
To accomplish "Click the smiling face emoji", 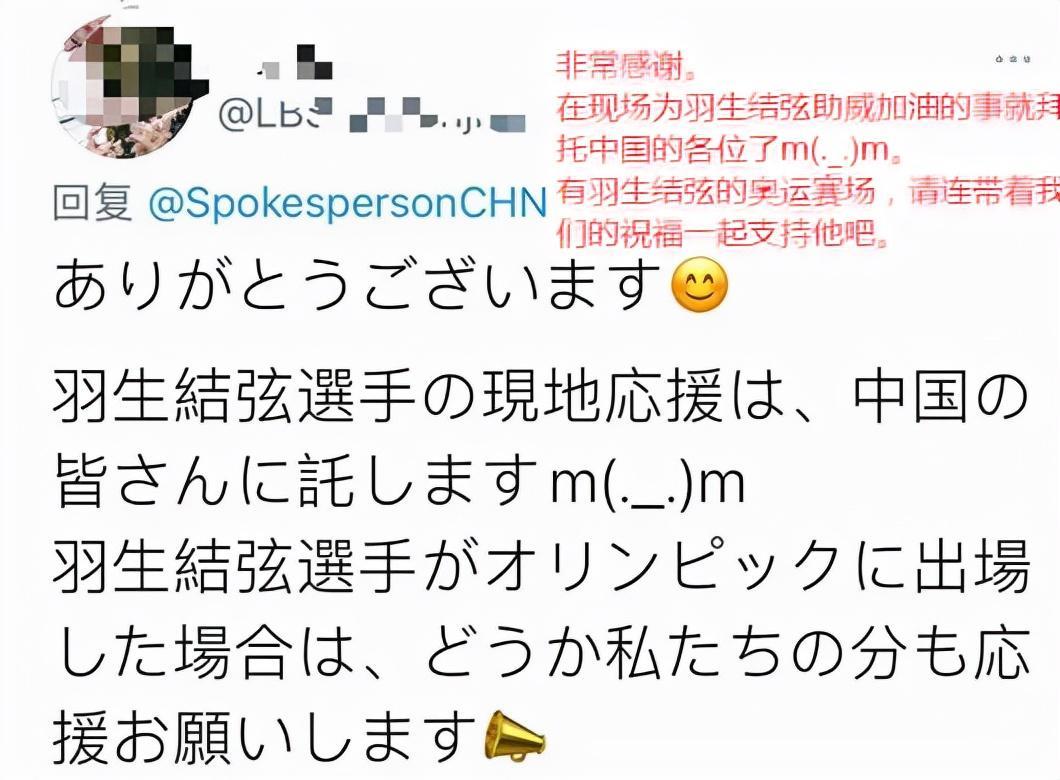I will coord(699,285).
